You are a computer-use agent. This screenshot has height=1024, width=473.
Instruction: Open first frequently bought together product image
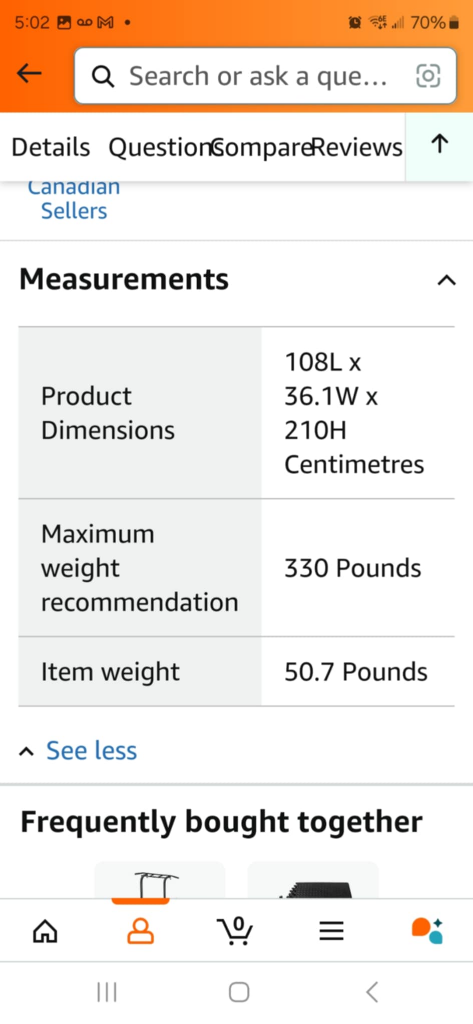[159, 880]
